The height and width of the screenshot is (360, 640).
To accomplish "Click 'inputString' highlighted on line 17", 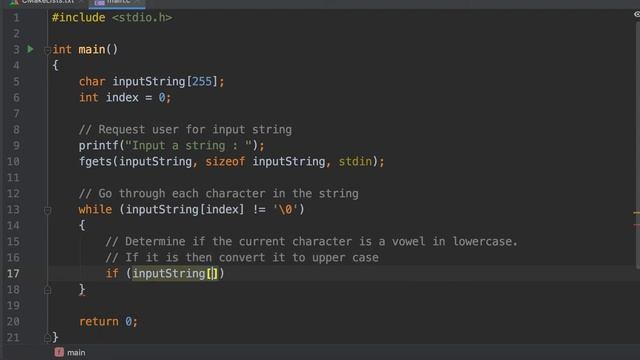I will click(169, 273).
